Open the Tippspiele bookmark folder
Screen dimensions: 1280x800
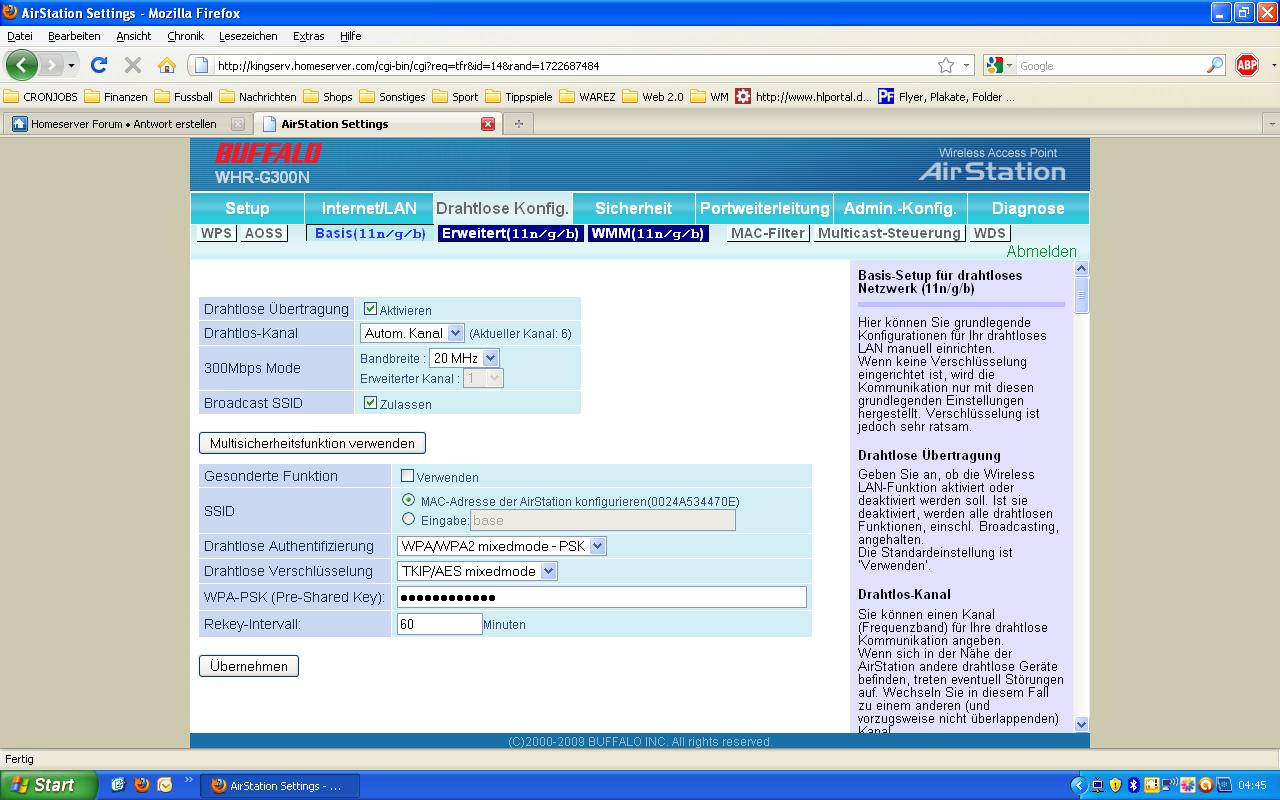point(519,97)
